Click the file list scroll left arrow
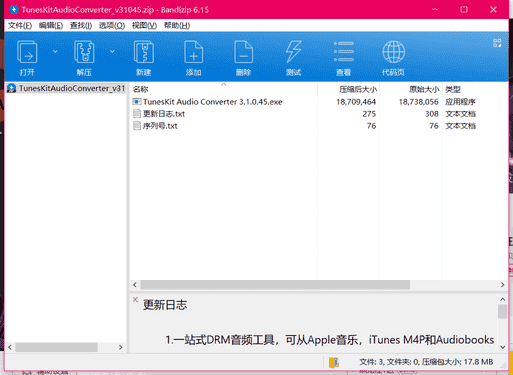513x375 pixels. coord(135,285)
